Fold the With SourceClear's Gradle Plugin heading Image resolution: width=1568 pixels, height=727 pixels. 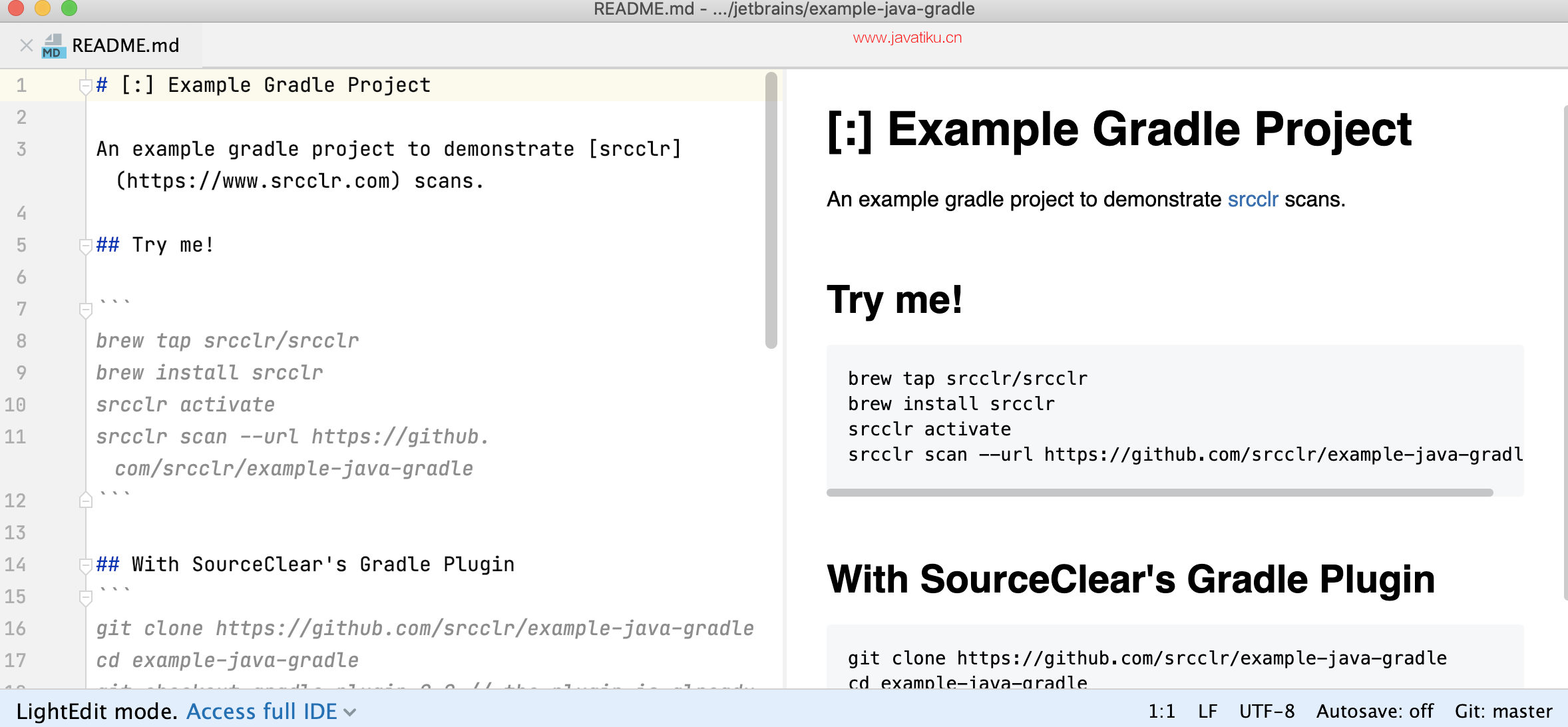(x=85, y=565)
